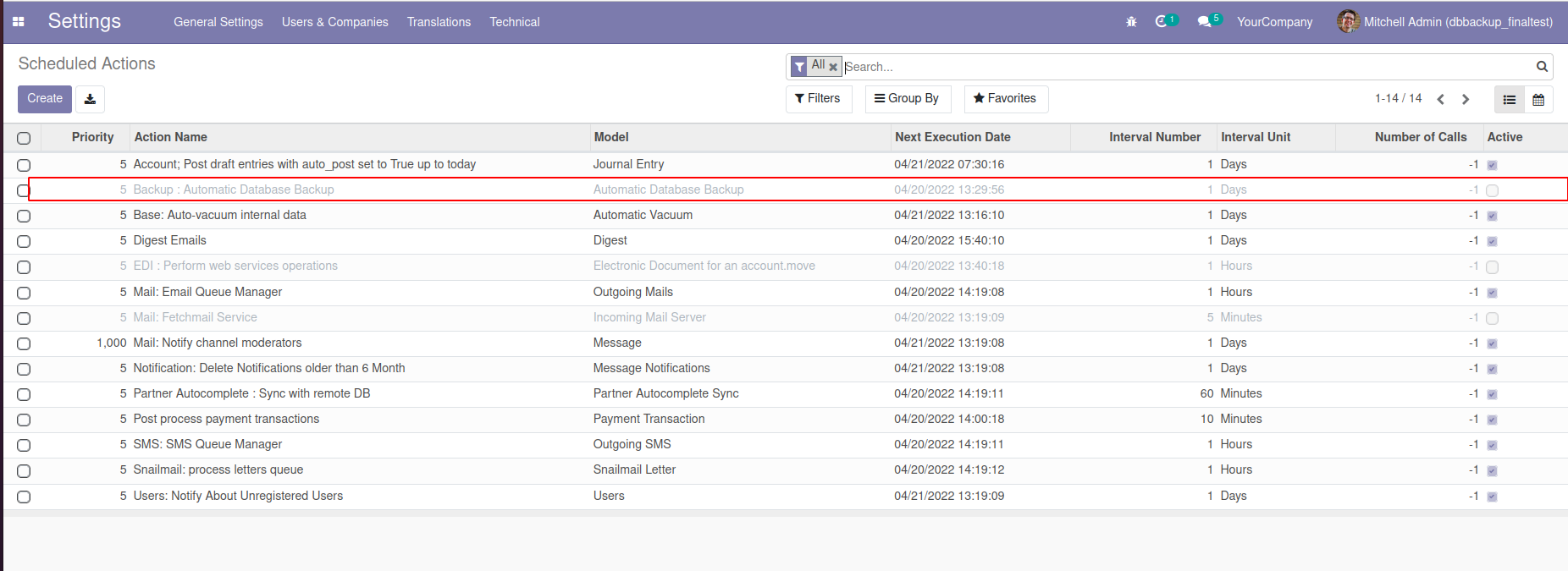Image resolution: width=1568 pixels, height=571 pixels.
Task: Click the Create button
Action: click(x=45, y=99)
